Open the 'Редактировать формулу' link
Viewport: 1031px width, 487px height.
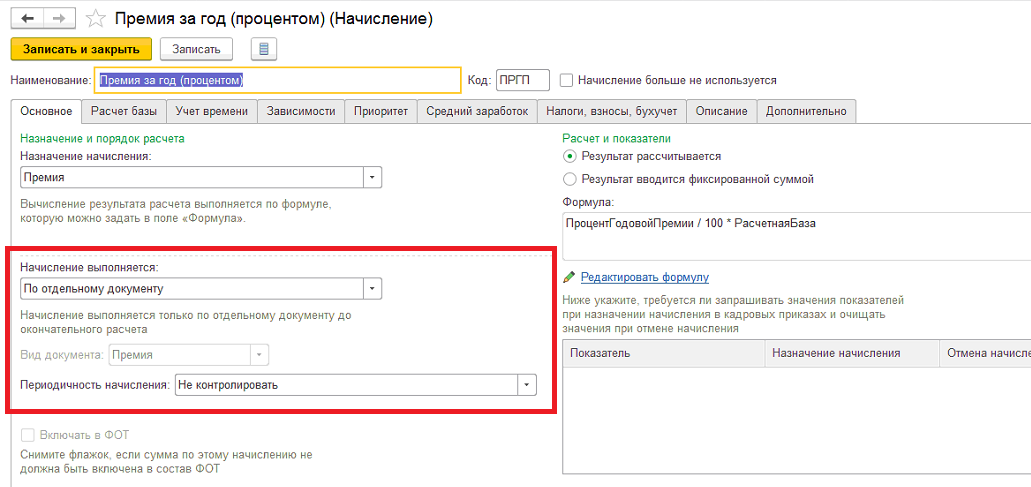(x=644, y=277)
